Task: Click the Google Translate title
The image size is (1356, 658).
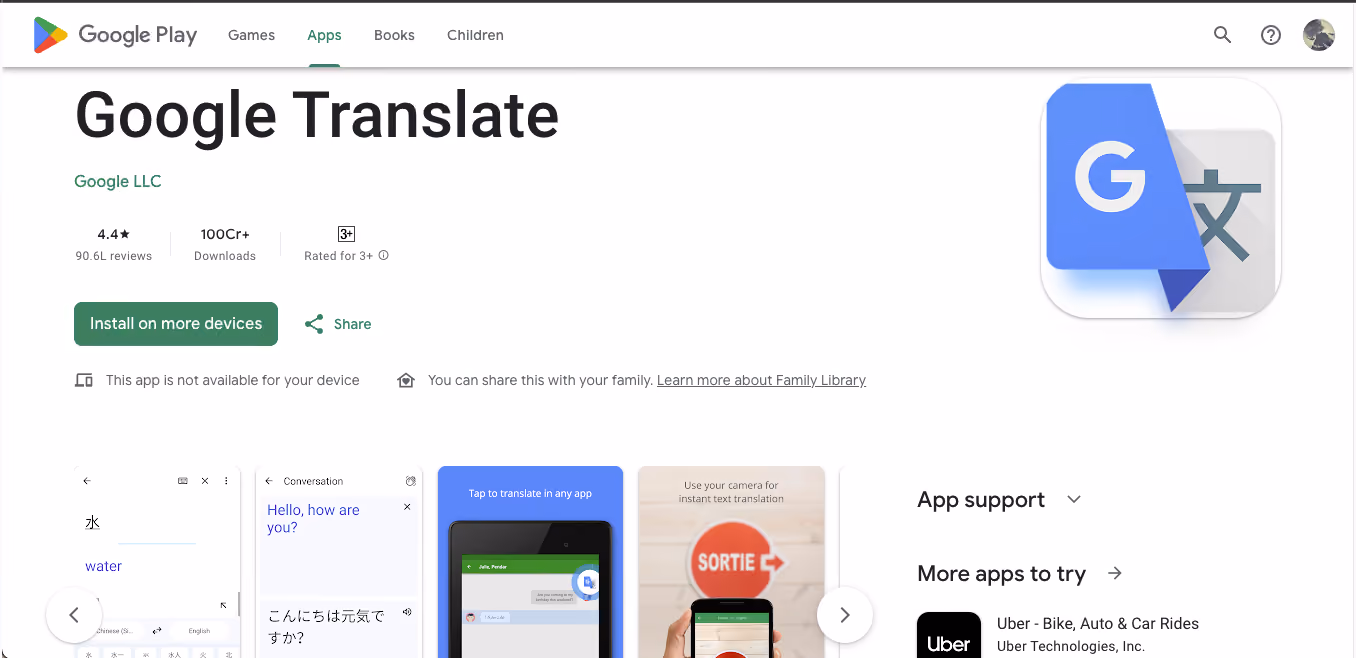Action: click(317, 115)
